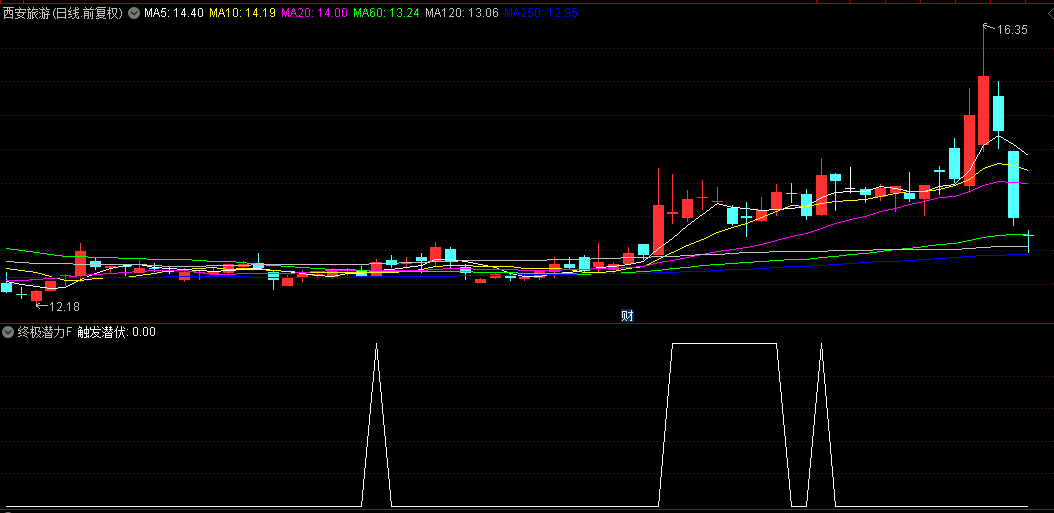Select the MA120: 13.06 label
Image resolution: width=1054 pixels, height=513 pixels.
click(x=462, y=13)
